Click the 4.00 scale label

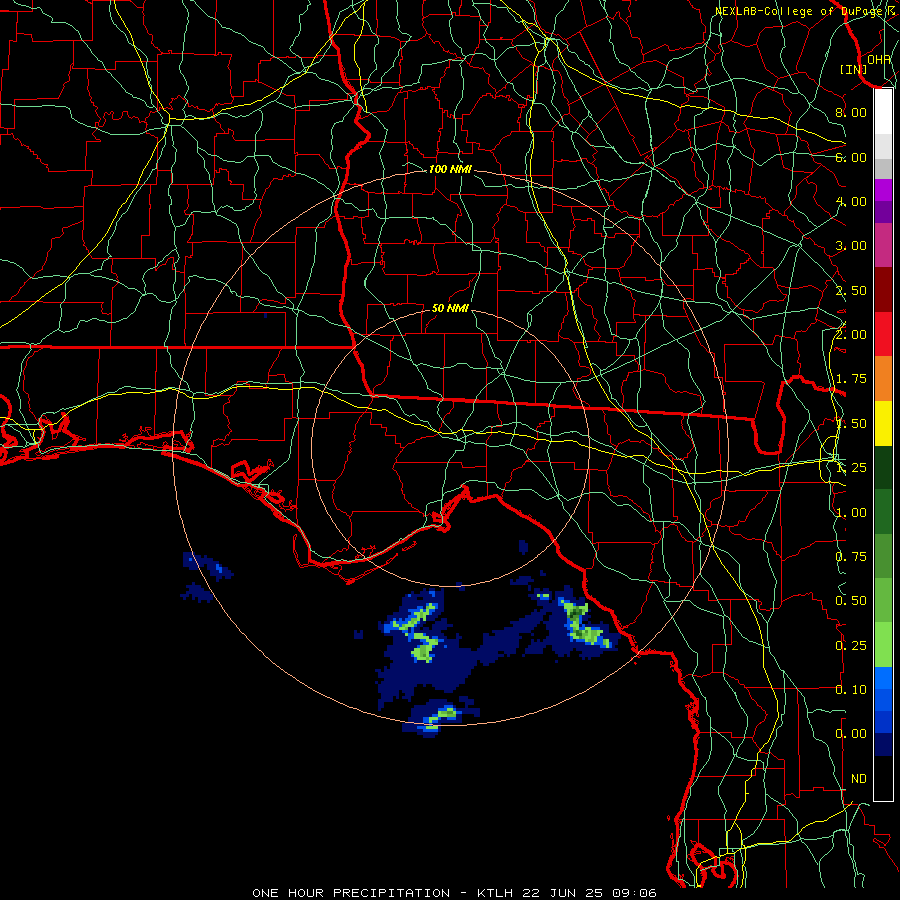tap(851, 201)
